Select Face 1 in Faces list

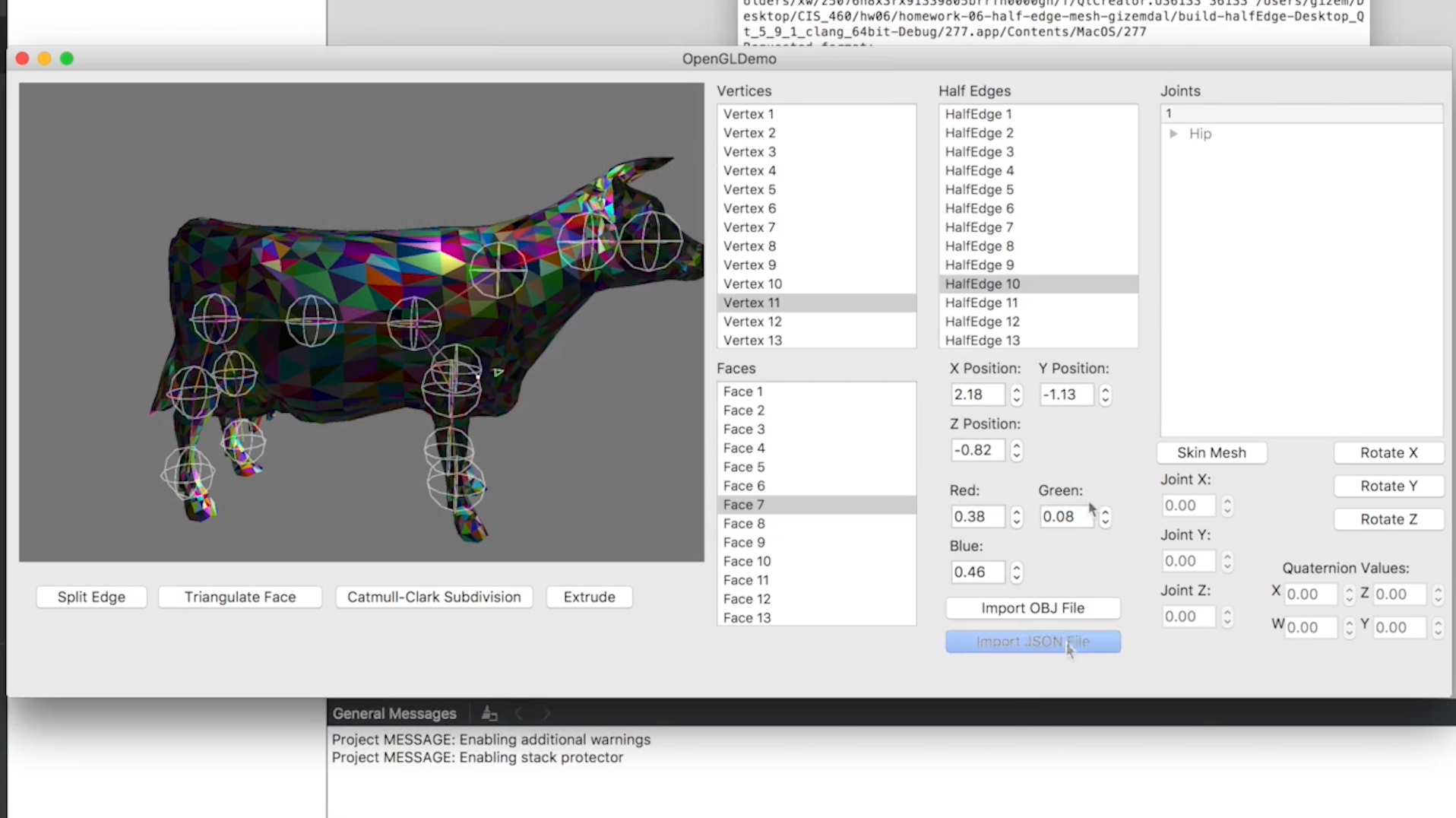(816, 392)
